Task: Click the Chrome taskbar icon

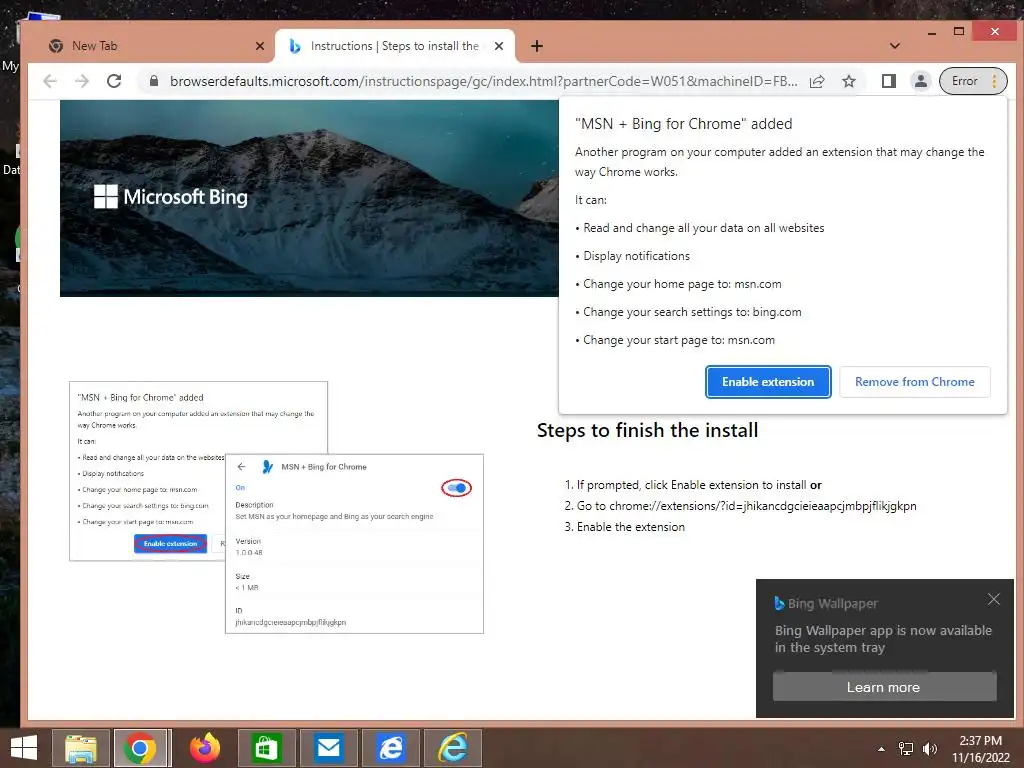Action: pyautogui.click(x=141, y=748)
